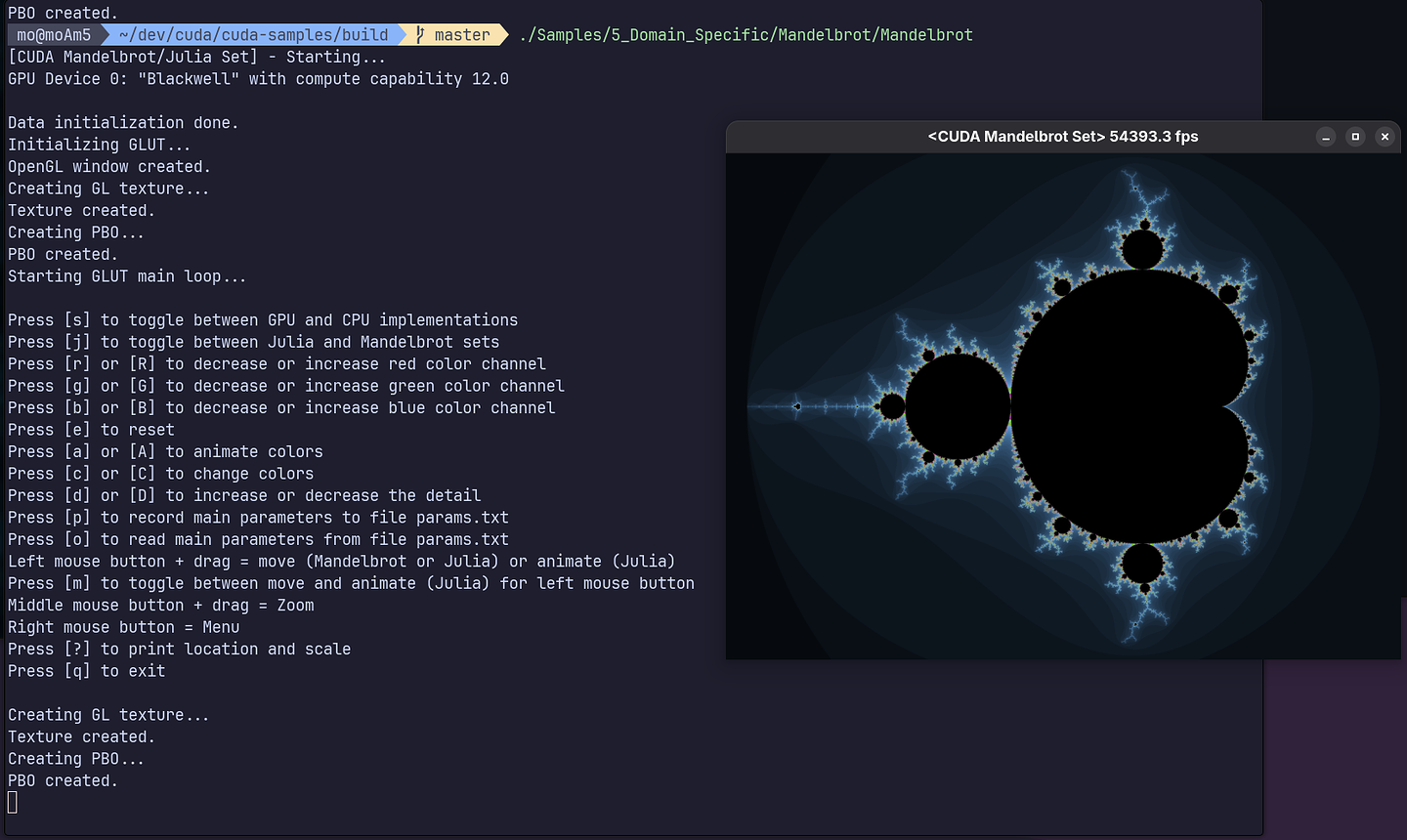Click the maximize icon on the Mandelbrot window

1355,138
